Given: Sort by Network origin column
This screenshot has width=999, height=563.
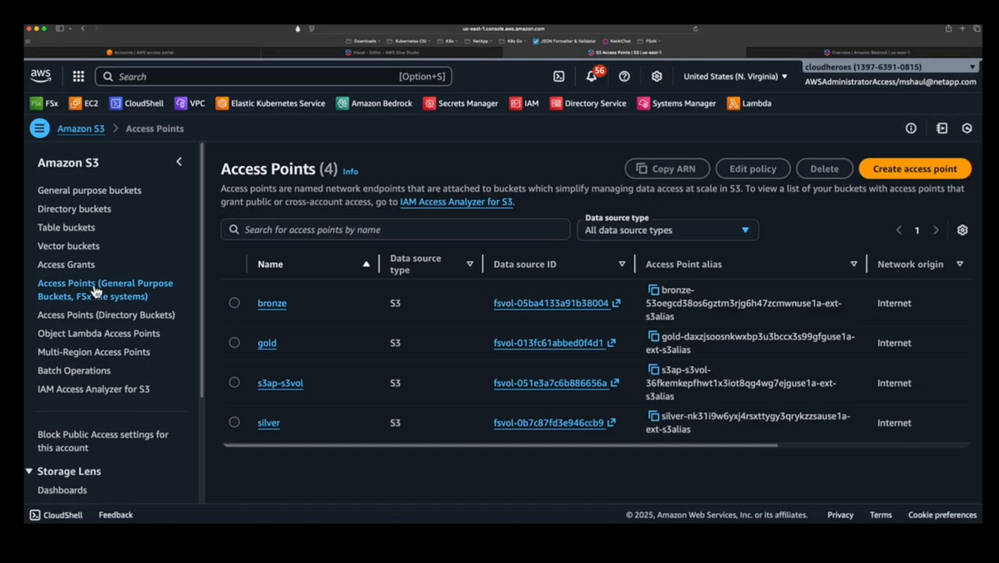Looking at the screenshot, I should [x=959, y=264].
